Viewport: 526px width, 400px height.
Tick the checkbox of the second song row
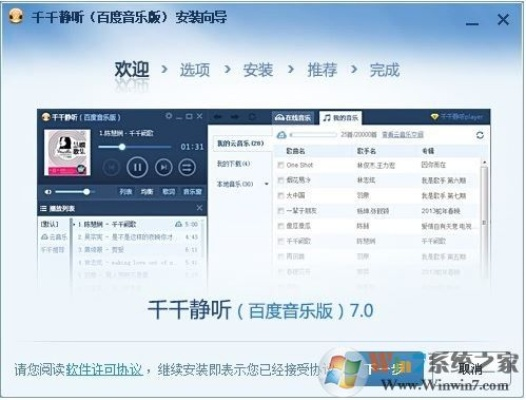pos(281,180)
